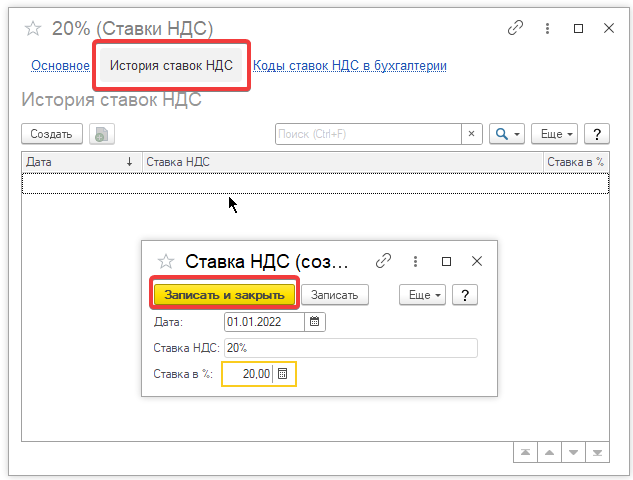Screen dimensions: 633x480
Task: Click the Создать button
Action: [52, 134]
